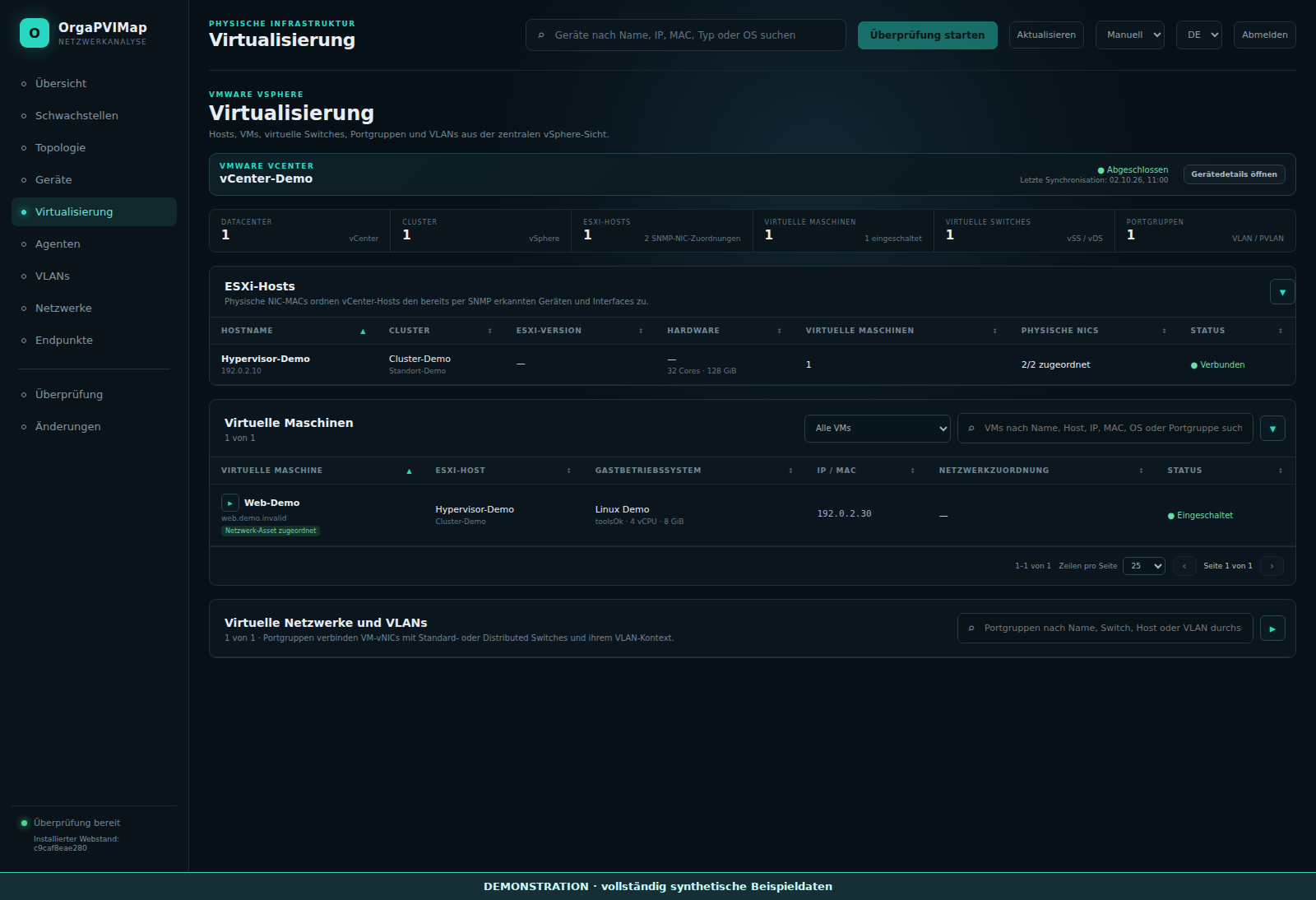1316x900 pixels.
Task: Sort VMs by IP / MAC column
Action: 865,471
